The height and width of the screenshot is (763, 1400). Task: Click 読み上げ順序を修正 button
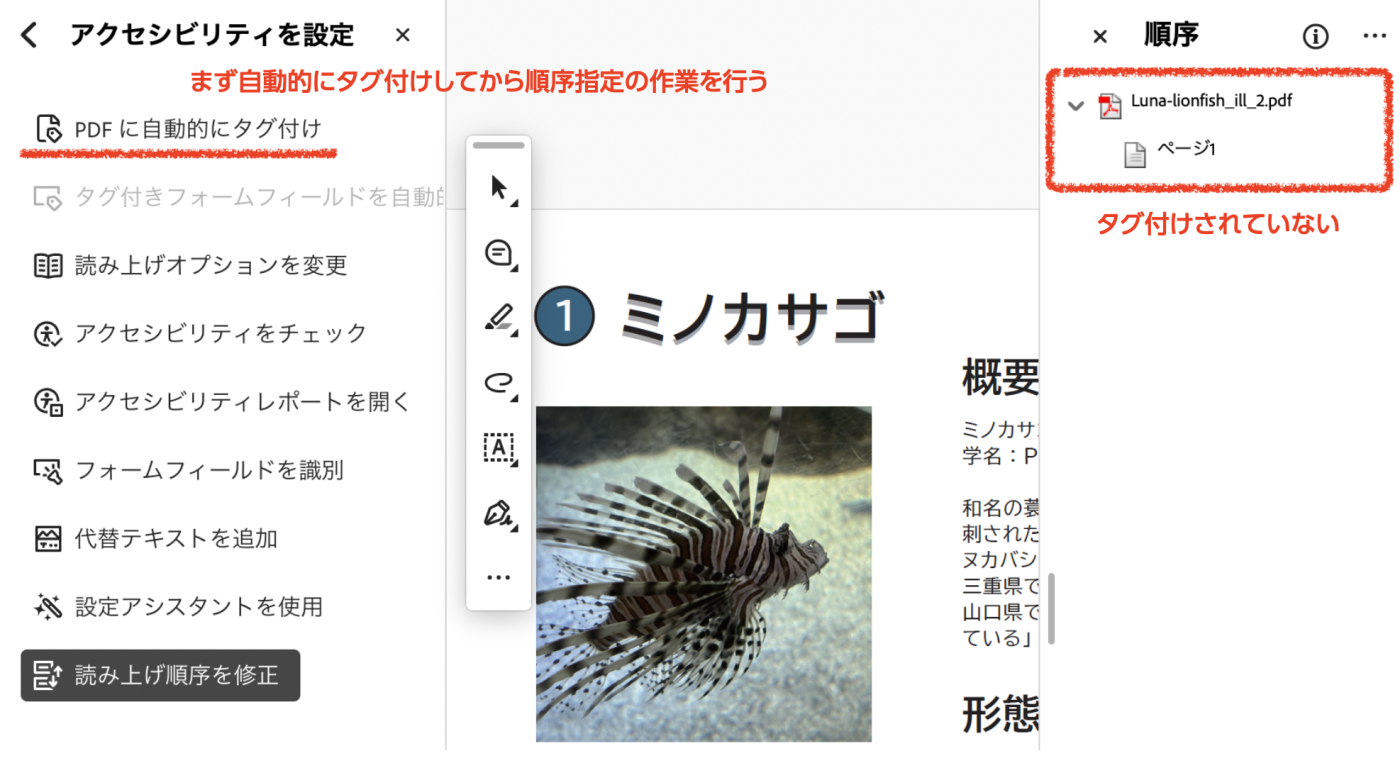pyautogui.click(x=160, y=675)
